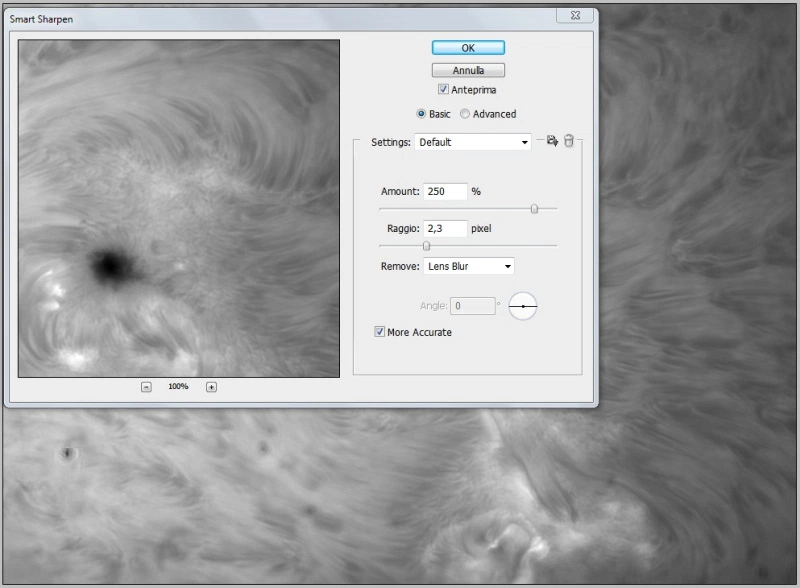
Task: Zoom in the preview with plus button
Action: point(211,387)
